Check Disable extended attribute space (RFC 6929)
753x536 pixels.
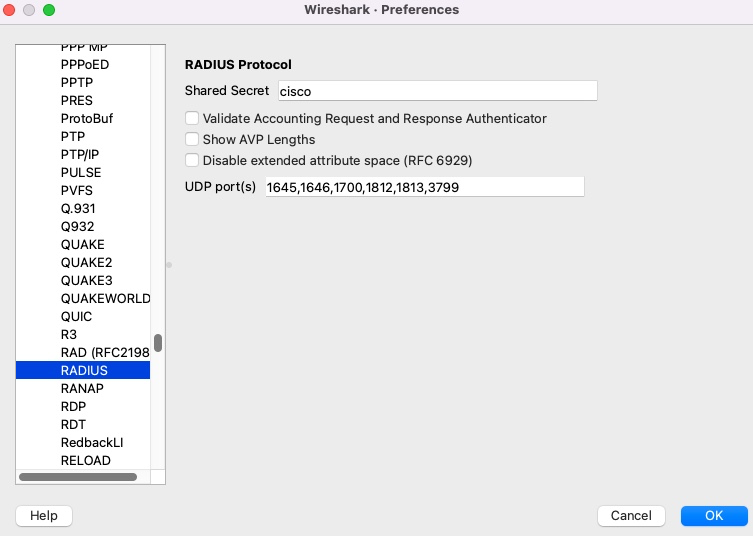pos(192,160)
